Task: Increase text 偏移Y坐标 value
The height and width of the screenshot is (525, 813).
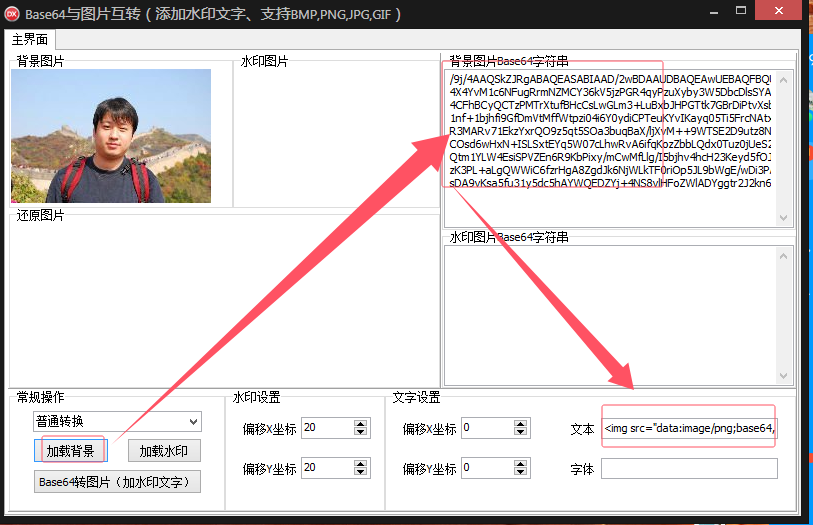Action: click(x=520, y=464)
